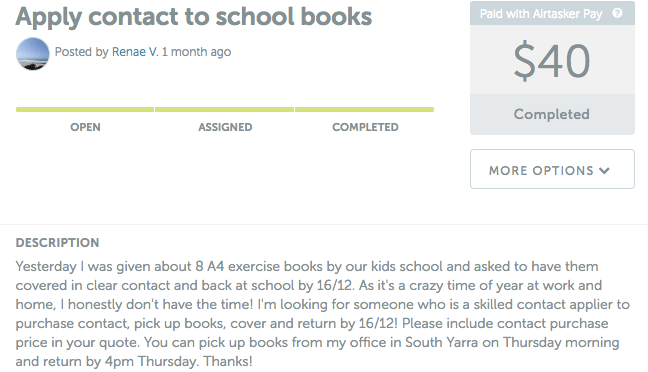
Task: Click the first green progress bar segment
Action: click(x=85, y=110)
